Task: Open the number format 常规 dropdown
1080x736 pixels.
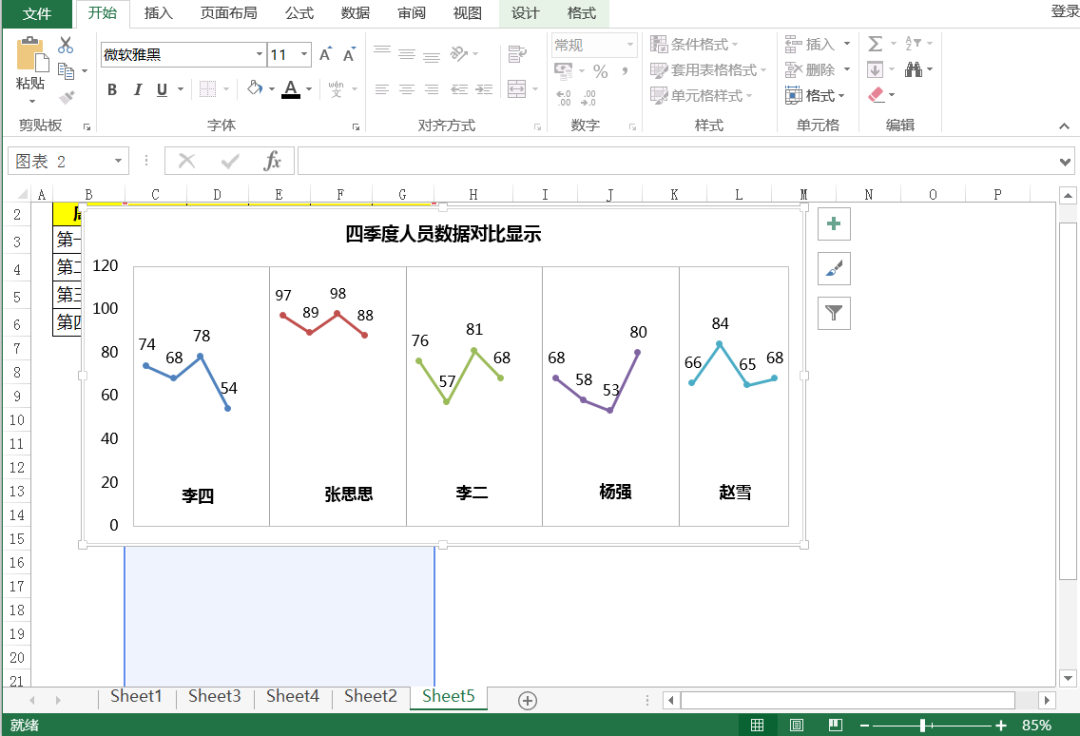Action: coord(630,45)
